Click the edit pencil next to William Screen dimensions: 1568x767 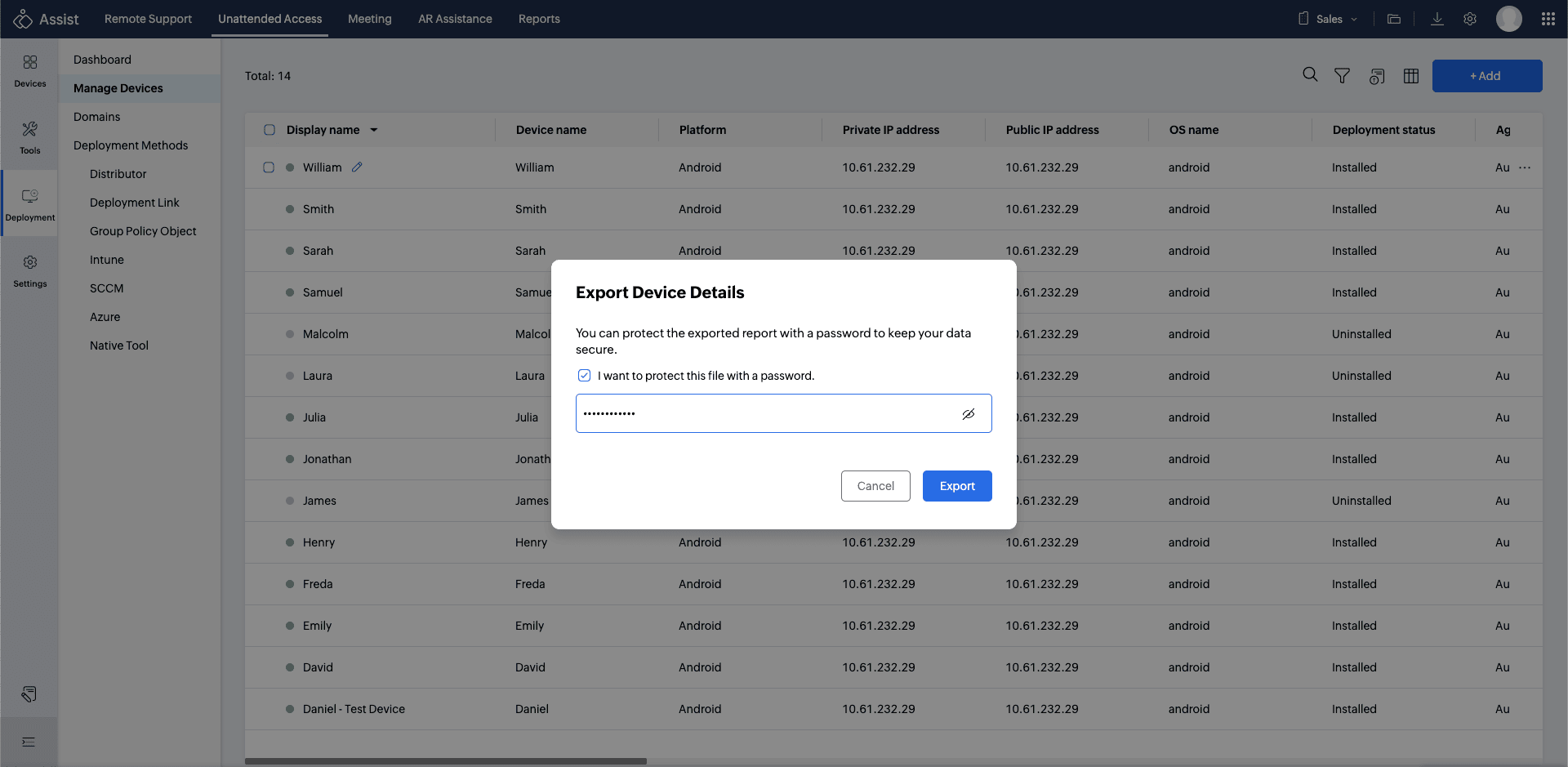click(357, 167)
